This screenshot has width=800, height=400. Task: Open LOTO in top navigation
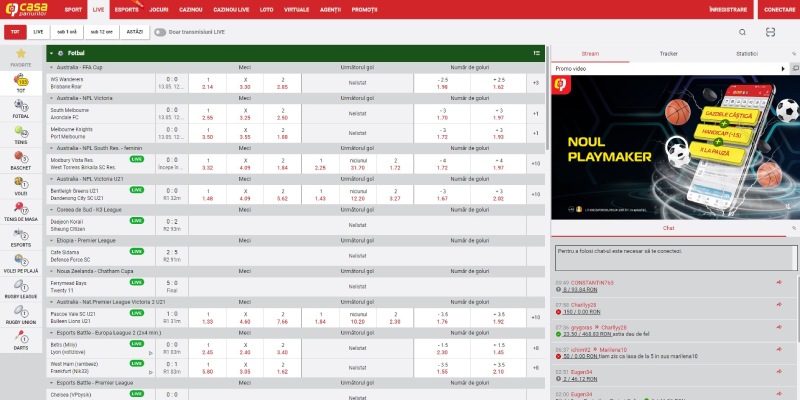(266, 10)
